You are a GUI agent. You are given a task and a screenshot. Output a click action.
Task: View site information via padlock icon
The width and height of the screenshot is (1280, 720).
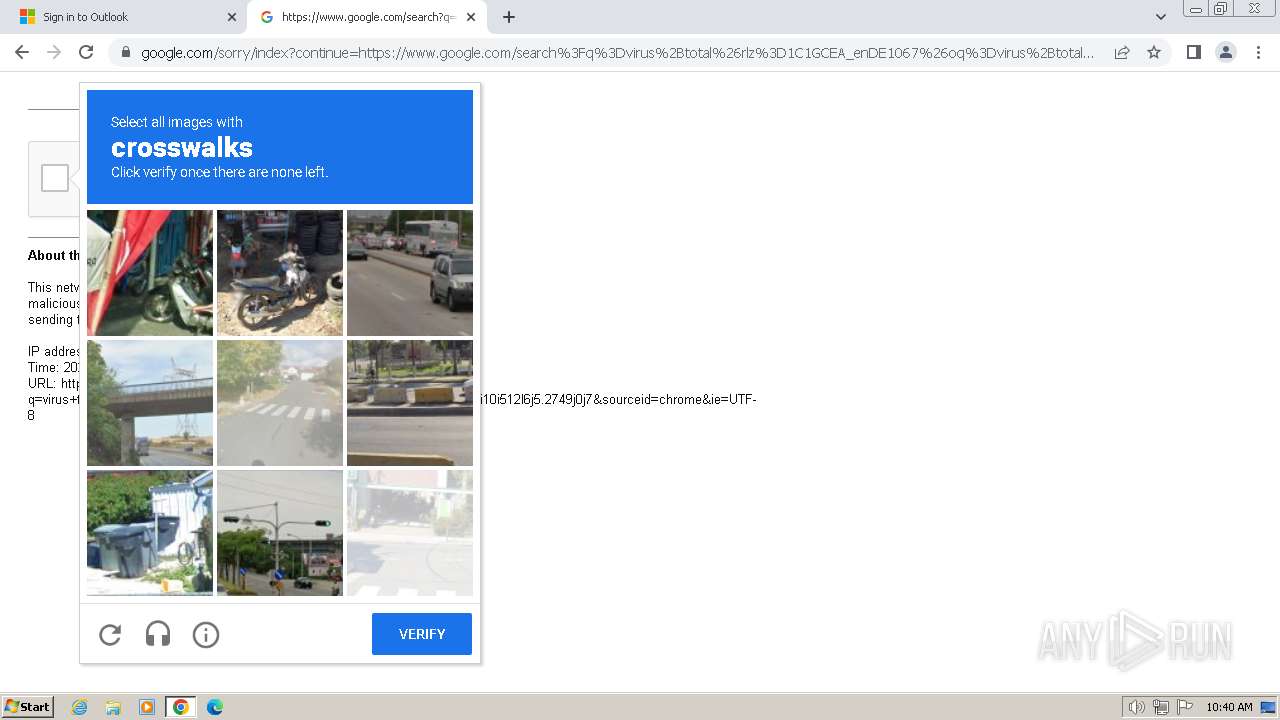pyautogui.click(x=125, y=52)
